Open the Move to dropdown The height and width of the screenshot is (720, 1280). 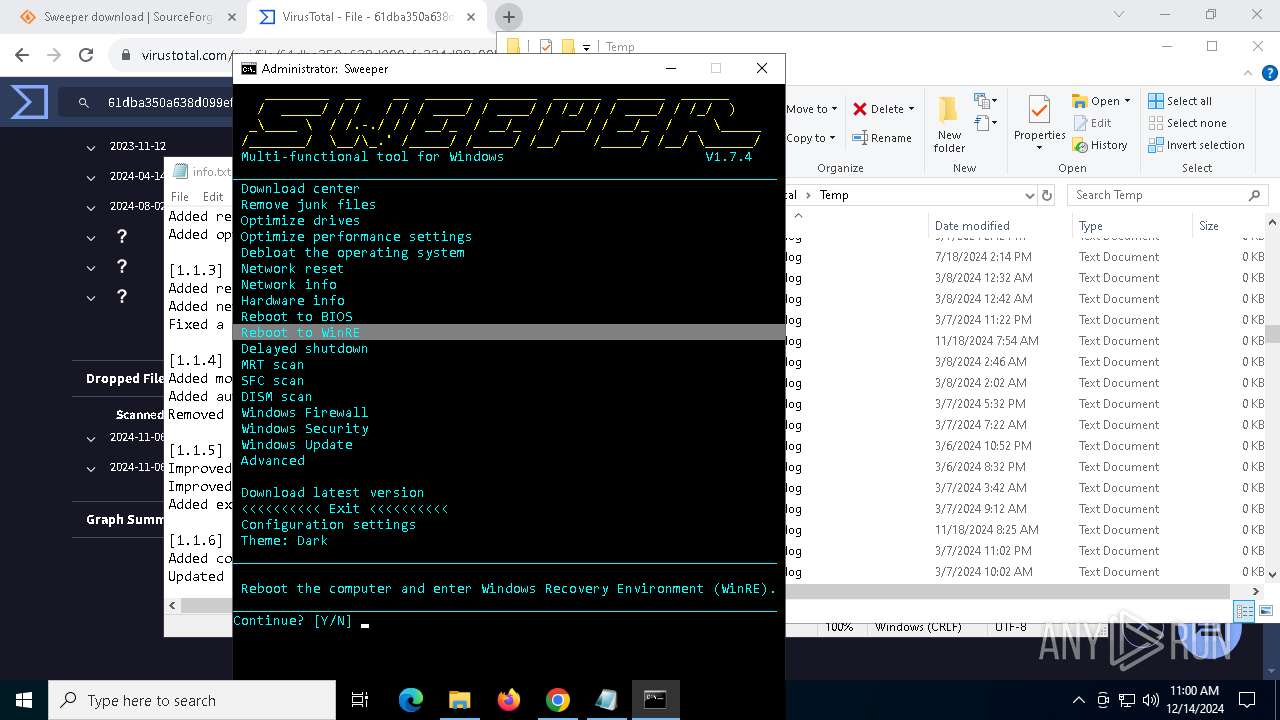(811, 109)
